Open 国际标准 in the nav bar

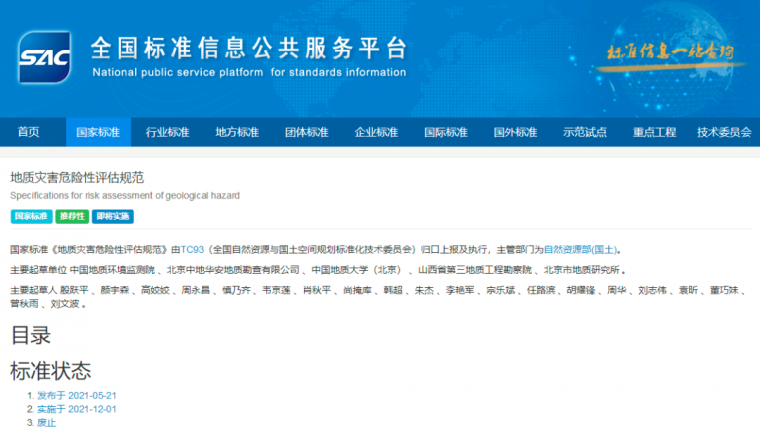(445, 132)
